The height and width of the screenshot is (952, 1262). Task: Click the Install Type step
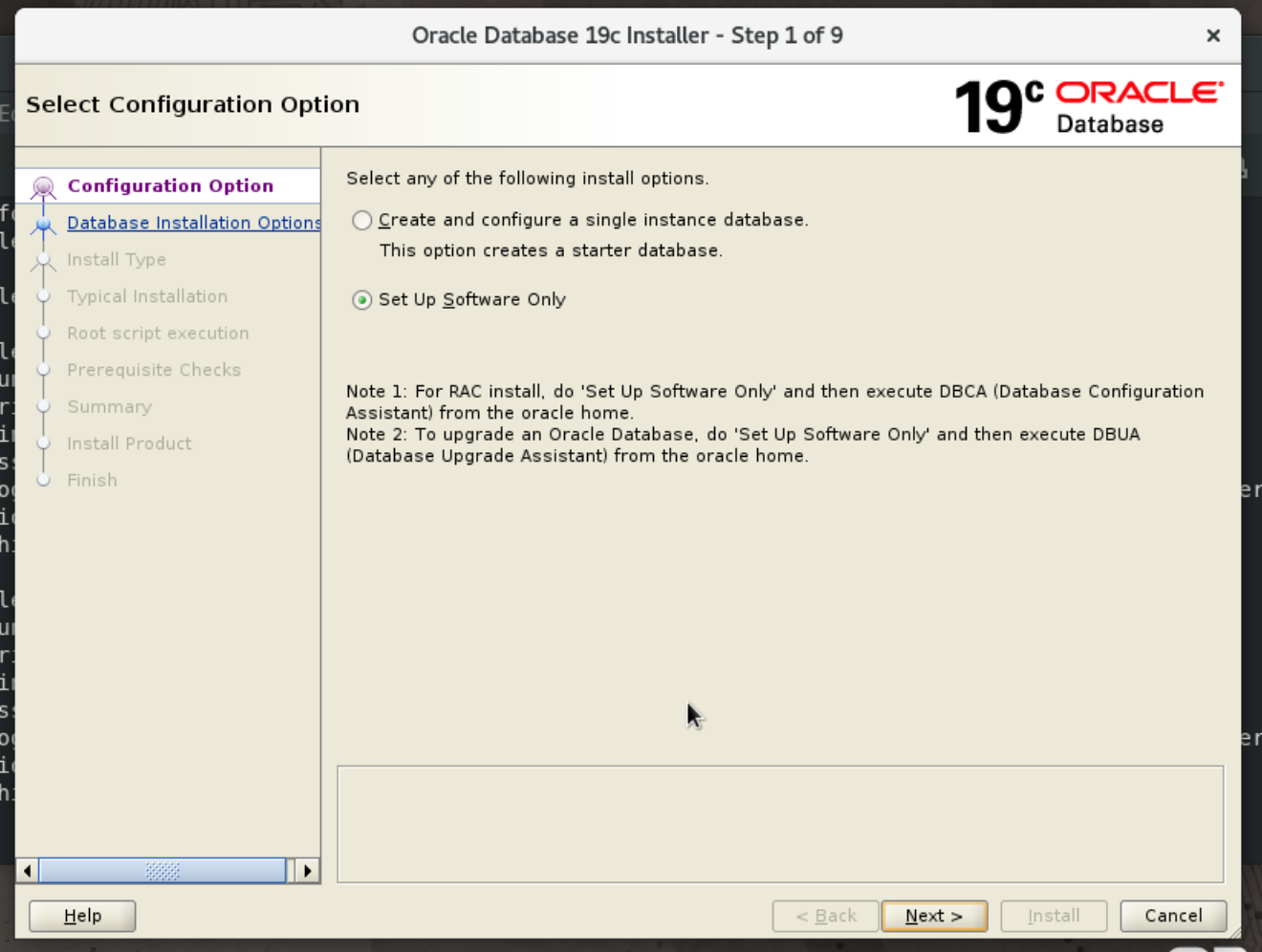click(x=117, y=259)
